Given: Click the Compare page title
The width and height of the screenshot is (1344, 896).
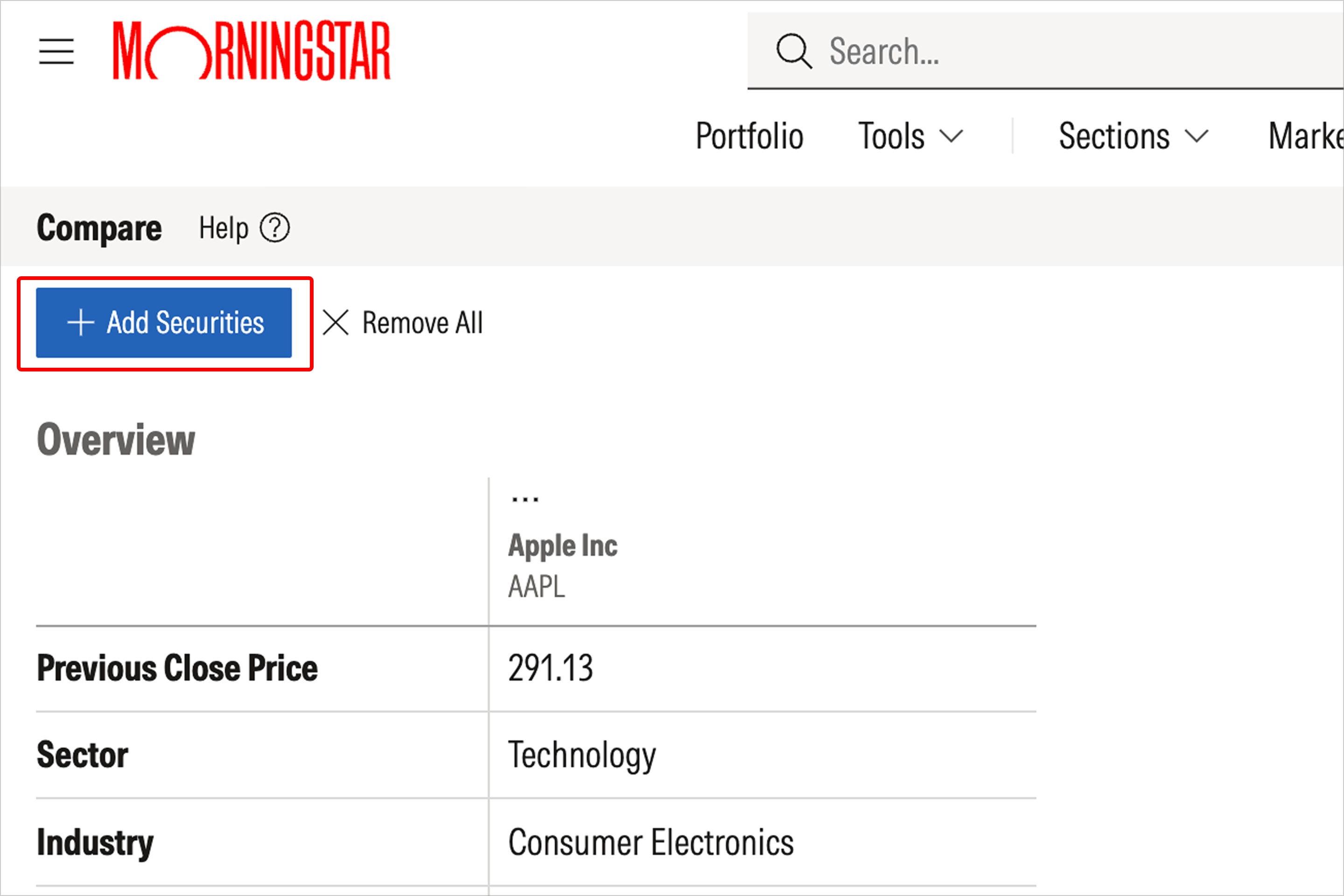Looking at the screenshot, I should 99,229.
